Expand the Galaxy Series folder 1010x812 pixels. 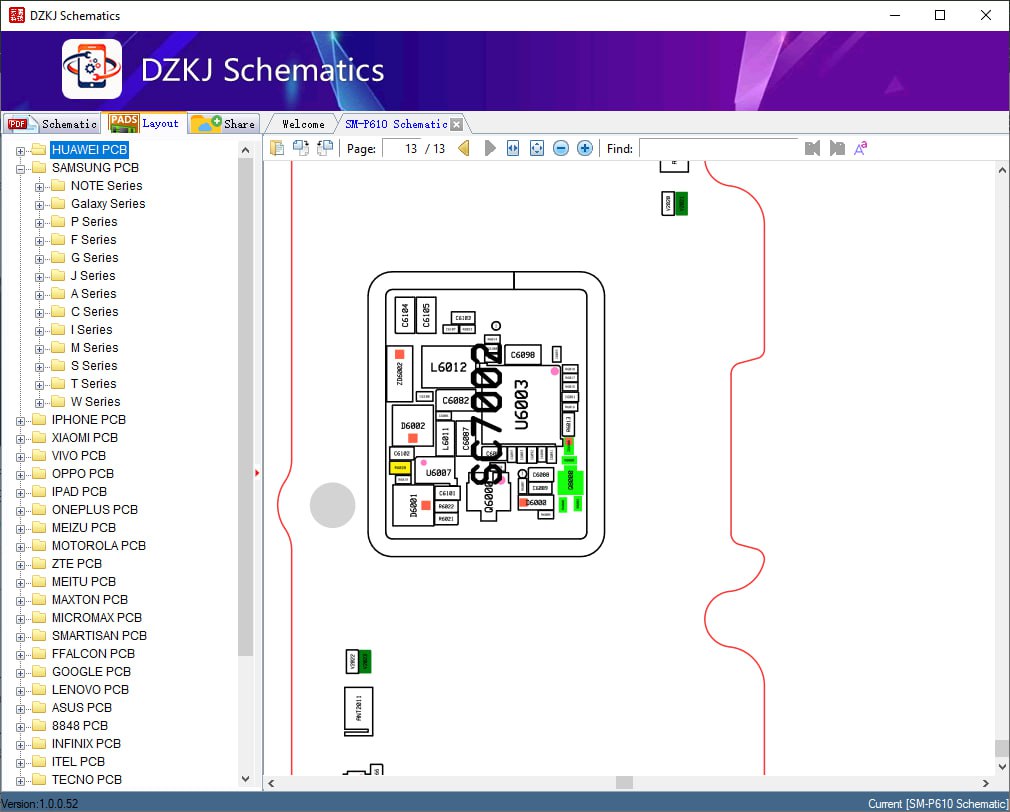pyautogui.click(x=39, y=205)
